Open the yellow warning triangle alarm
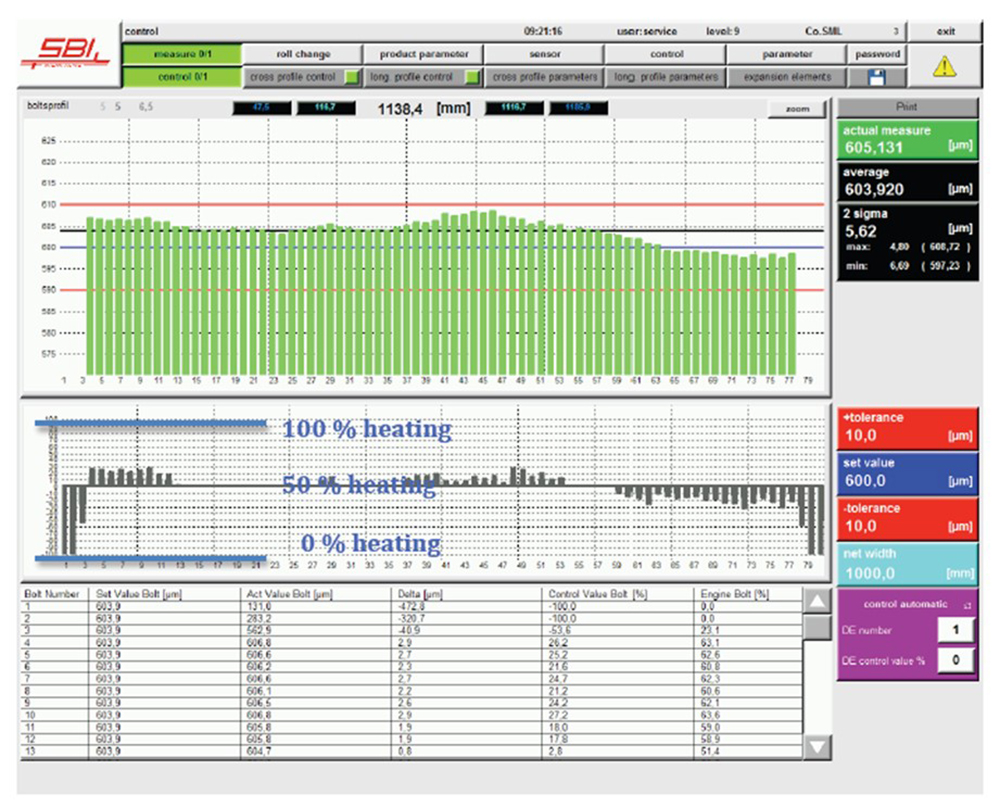Screen dimensions: 1000x807 click(945, 66)
